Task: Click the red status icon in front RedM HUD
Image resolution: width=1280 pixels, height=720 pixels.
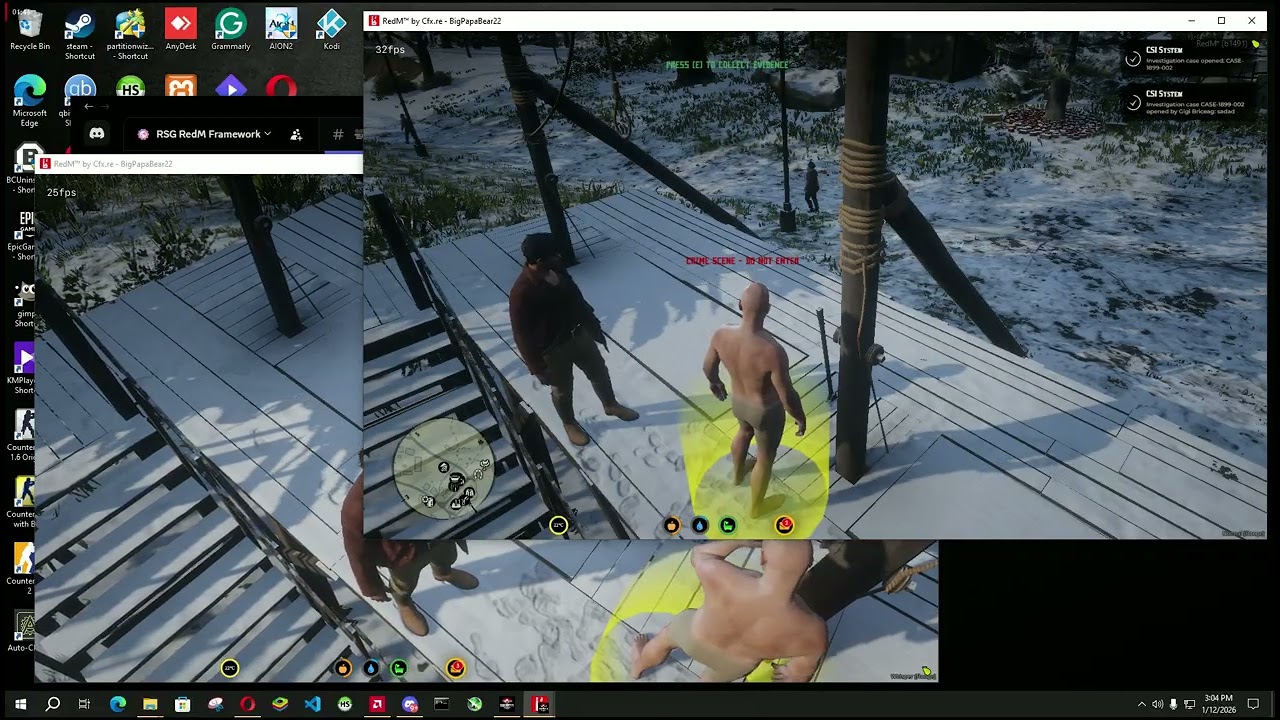Action: 785,525
